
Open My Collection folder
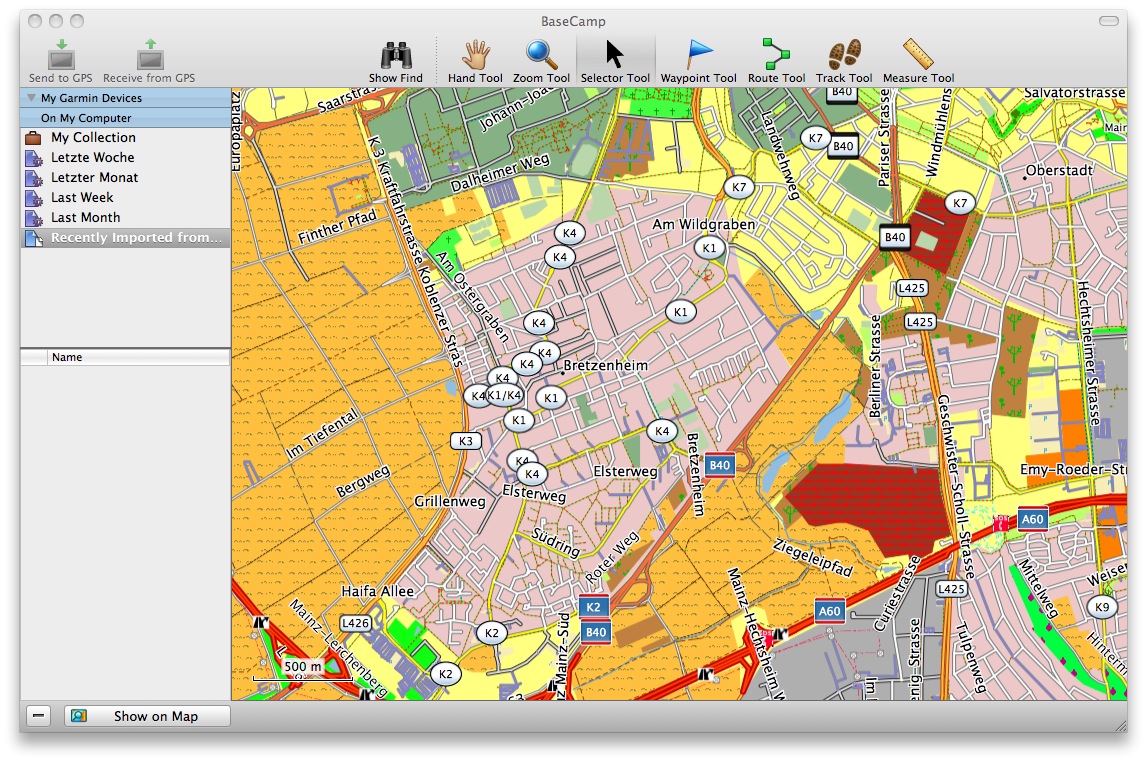click(x=125, y=137)
